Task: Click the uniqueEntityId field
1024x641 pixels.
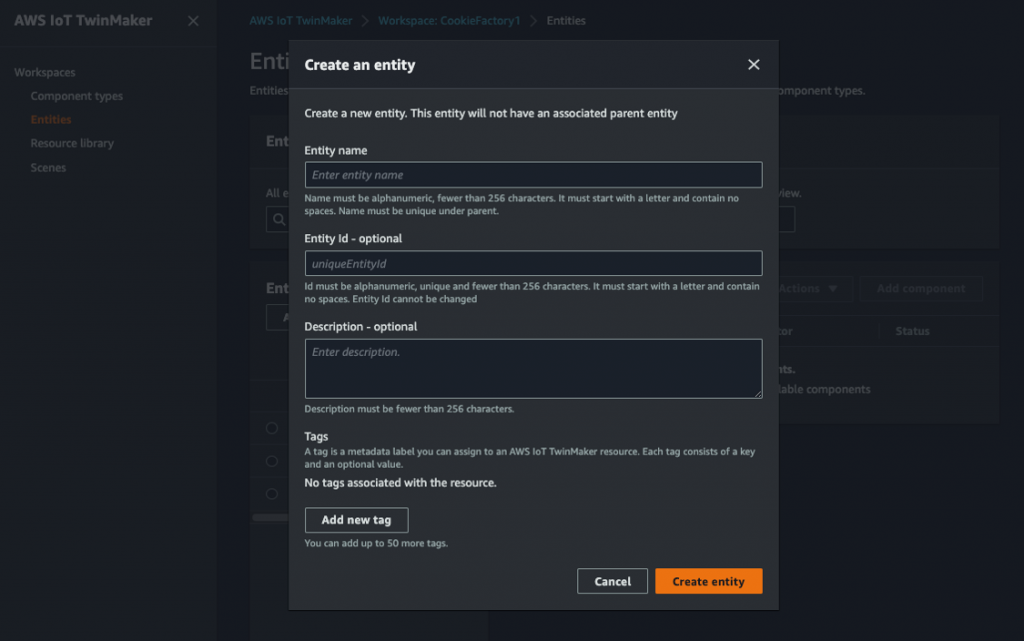Action: pyautogui.click(x=532, y=263)
